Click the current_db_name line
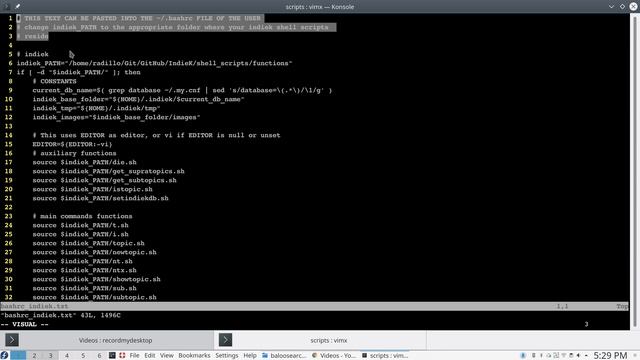The width and height of the screenshot is (640, 360). (182, 90)
